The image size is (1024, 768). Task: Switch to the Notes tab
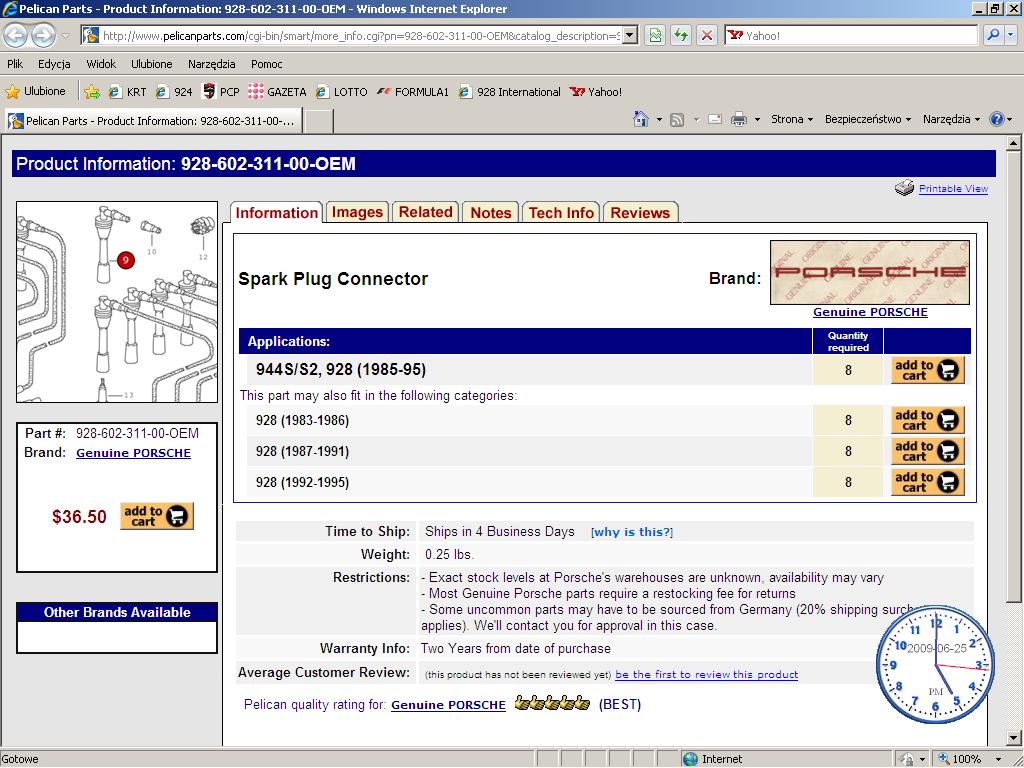click(490, 212)
